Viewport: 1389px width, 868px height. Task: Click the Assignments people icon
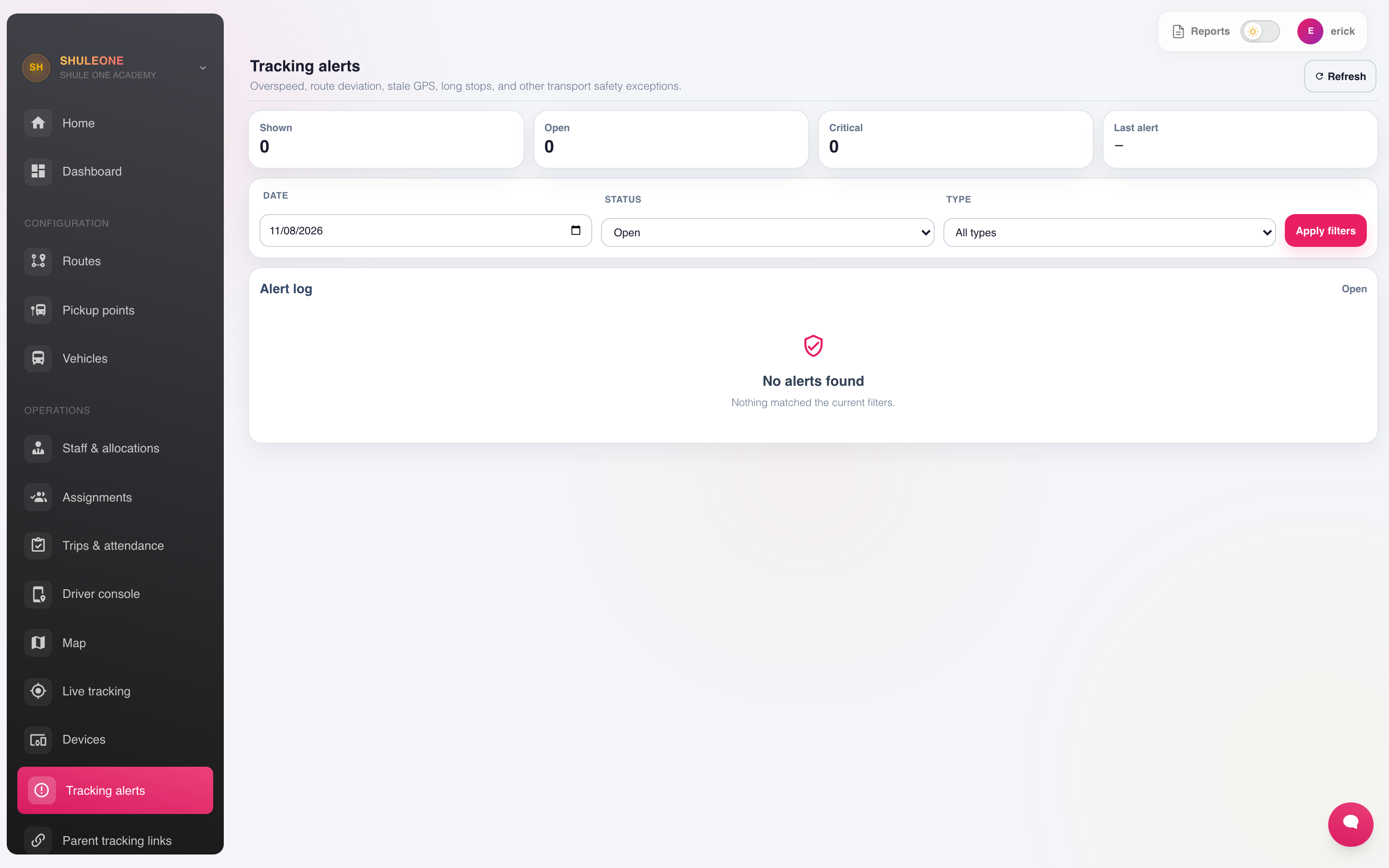pyautogui.click(x=38, y=497)
